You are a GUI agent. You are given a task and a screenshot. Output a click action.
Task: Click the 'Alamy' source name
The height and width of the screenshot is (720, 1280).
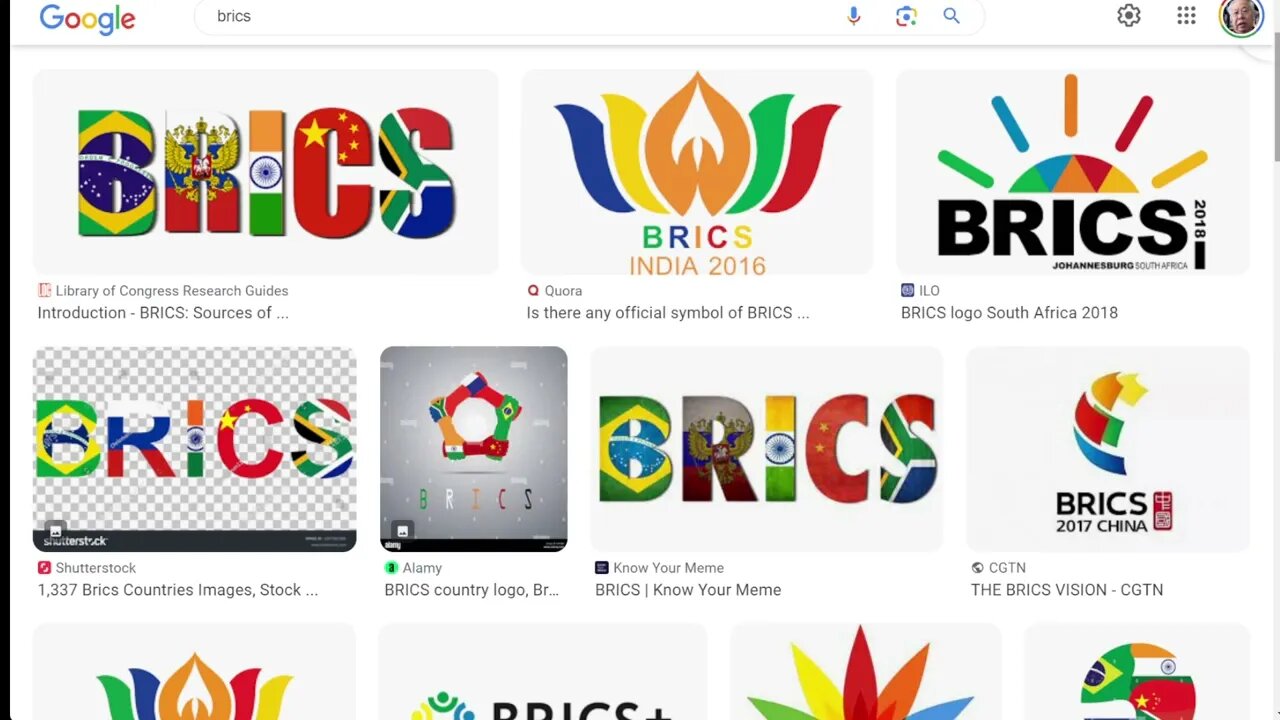pyautogui.click(x=422, y=567)
